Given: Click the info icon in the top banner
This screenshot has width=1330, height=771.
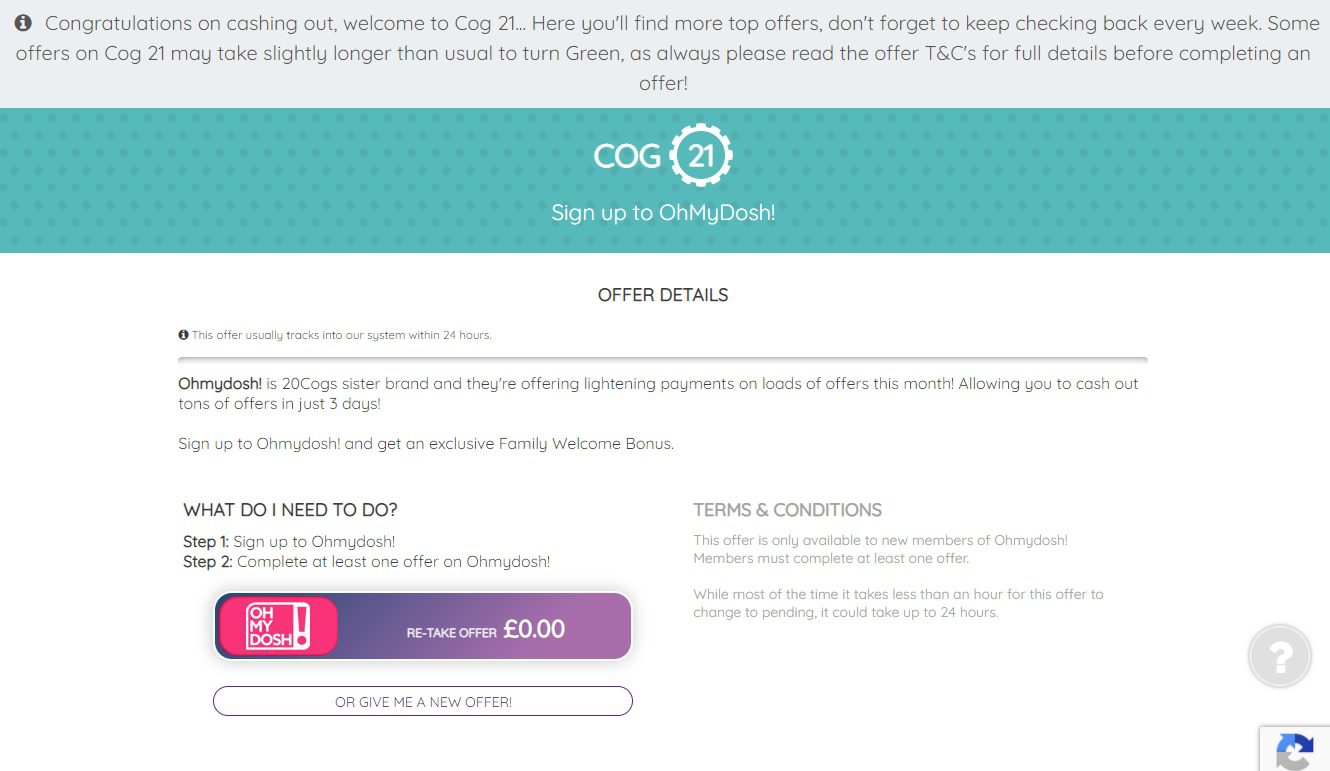Looking at the screenshot, I should coord(24,23).
